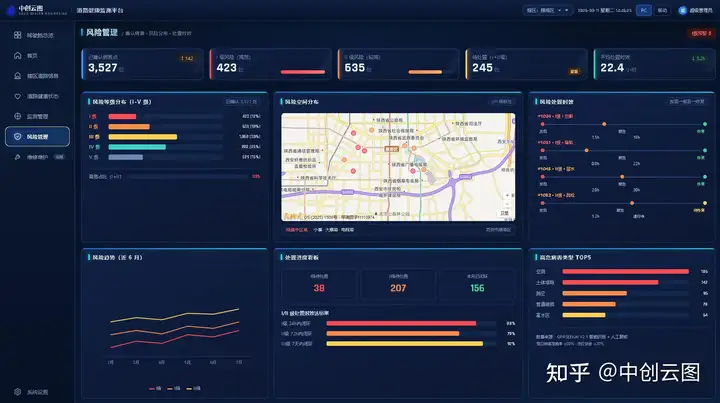Screen dimensions: 720x403
Task: Click the 中创云图 logo icon in the header
Action: coord(11,10)
